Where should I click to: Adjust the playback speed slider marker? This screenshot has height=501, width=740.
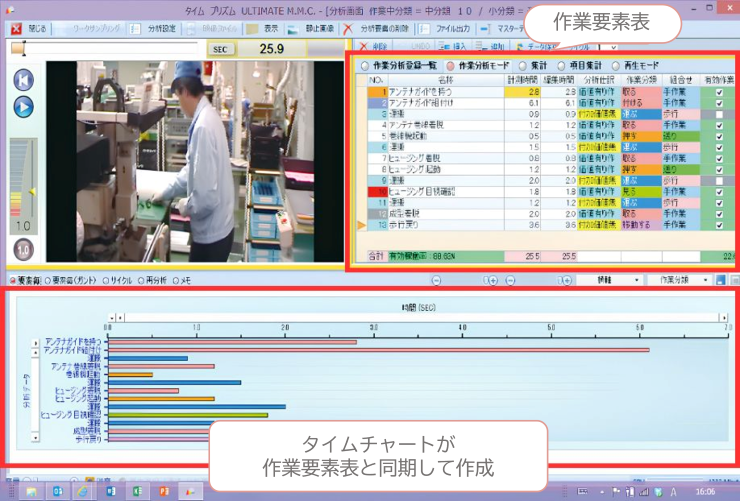click(32, 192)
